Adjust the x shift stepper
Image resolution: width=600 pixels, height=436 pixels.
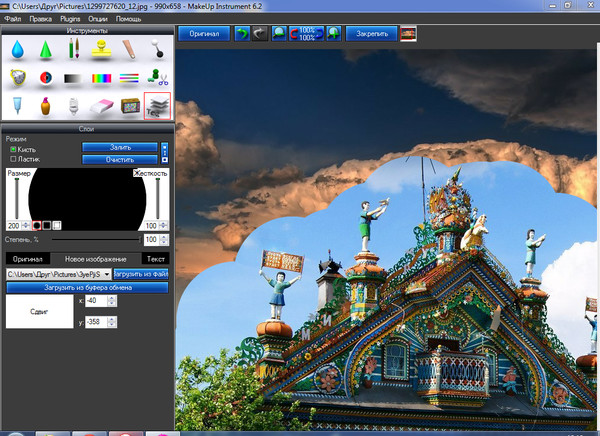point(111,301)
